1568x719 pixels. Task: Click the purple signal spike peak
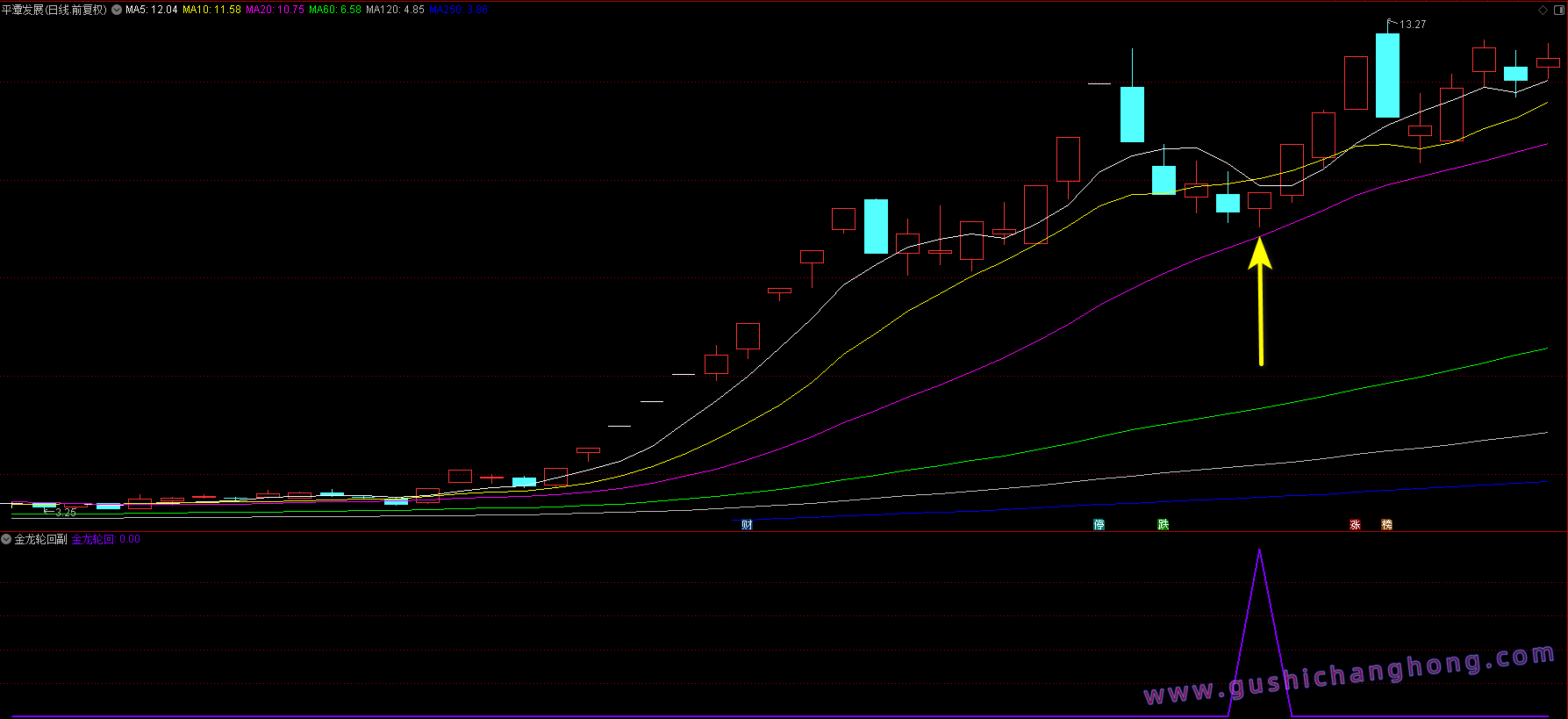point(1259,551)
